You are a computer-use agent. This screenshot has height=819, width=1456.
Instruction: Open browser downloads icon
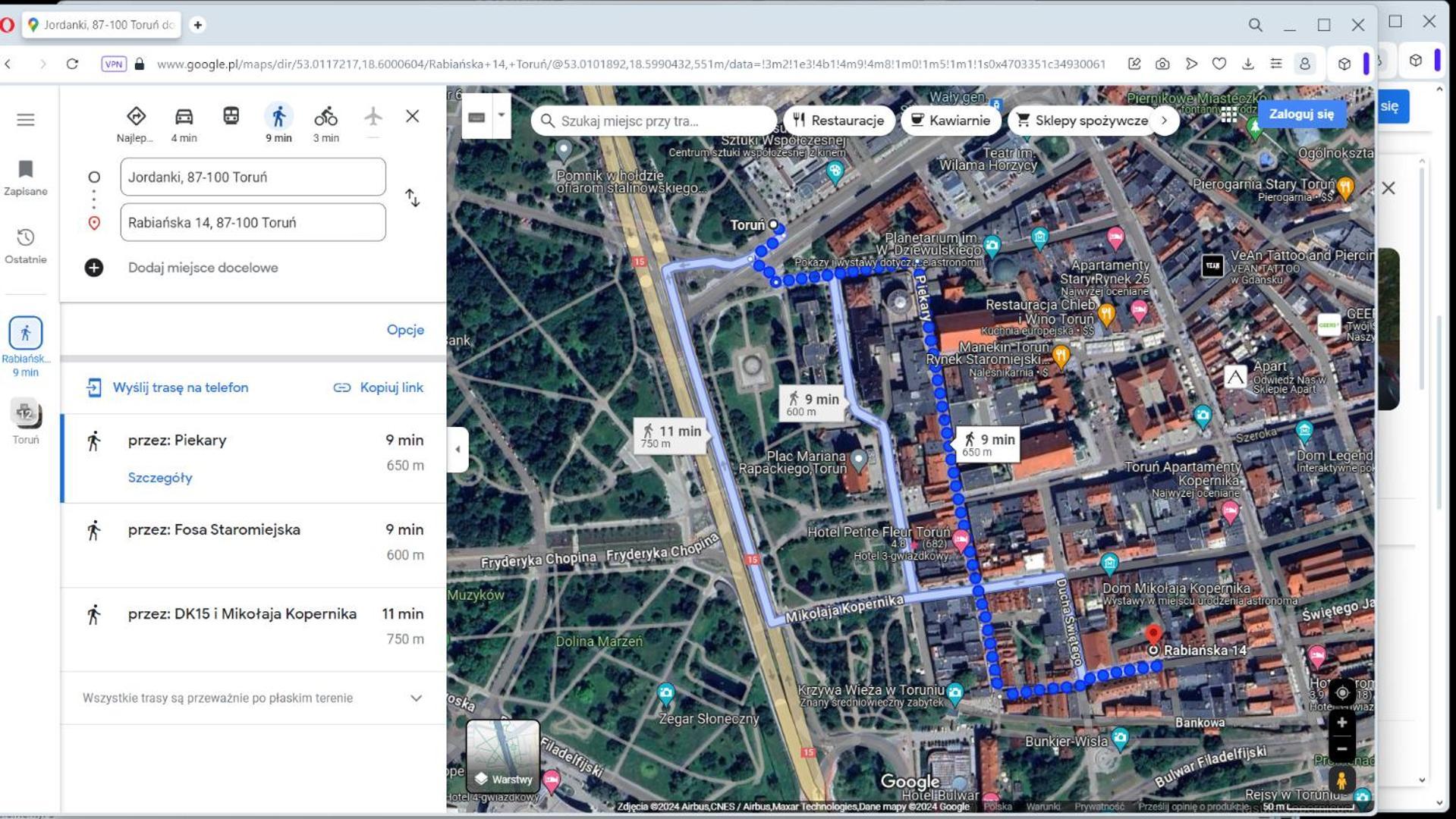pyautogui.click(x=1248, y=64)
